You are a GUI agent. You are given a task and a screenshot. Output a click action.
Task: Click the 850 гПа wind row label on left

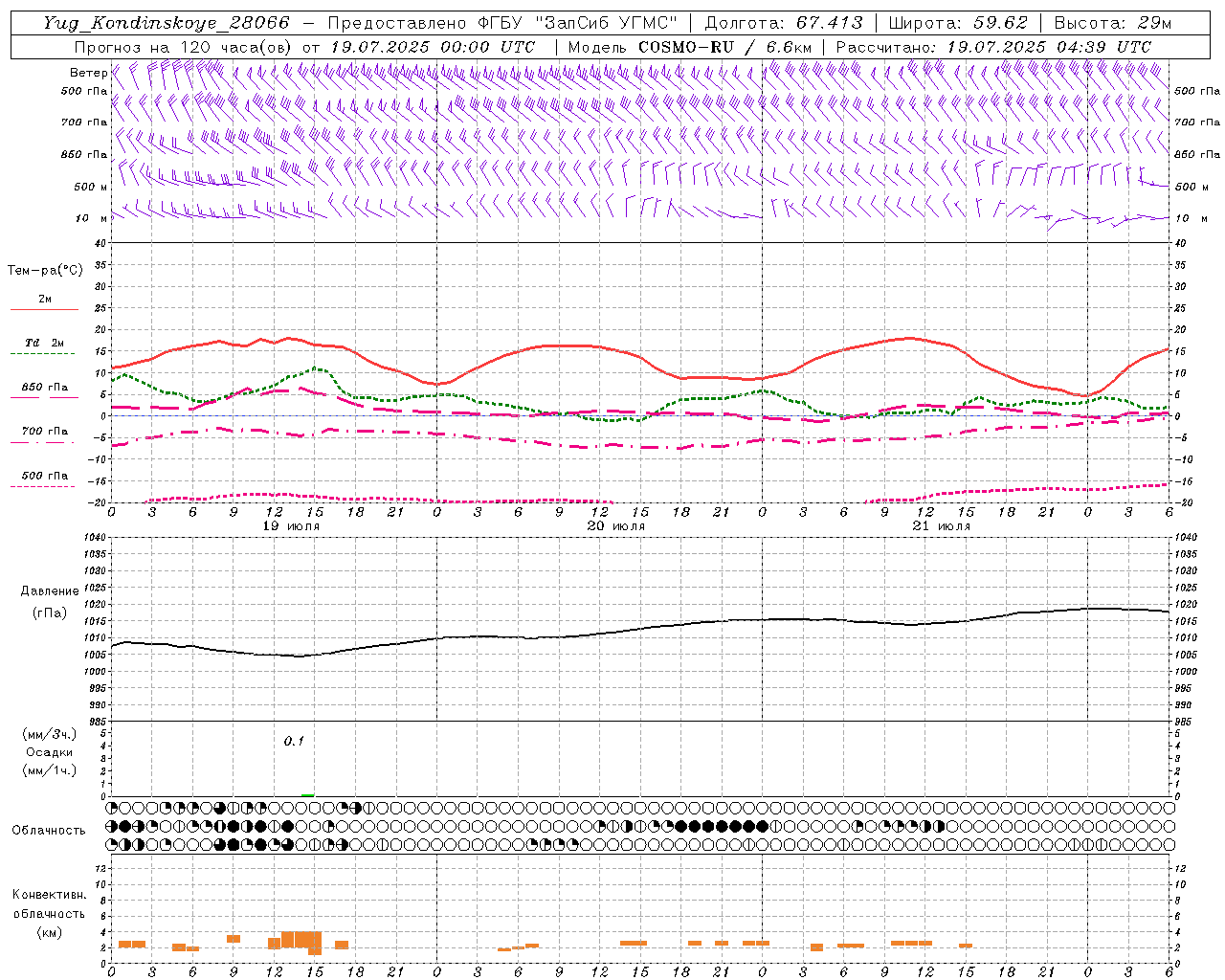click(84, 154)
